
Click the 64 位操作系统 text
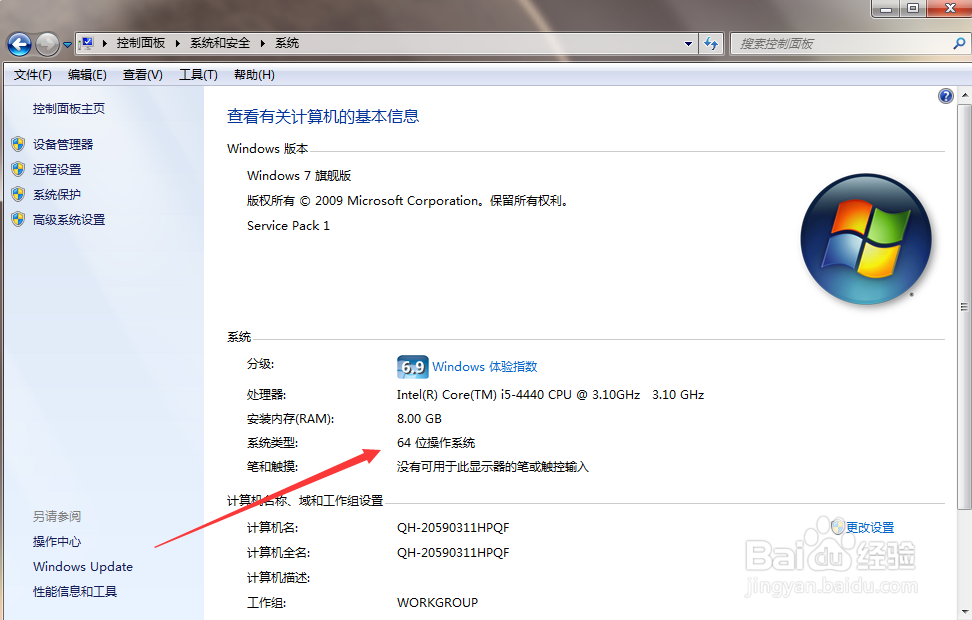(x=436, y=443)
